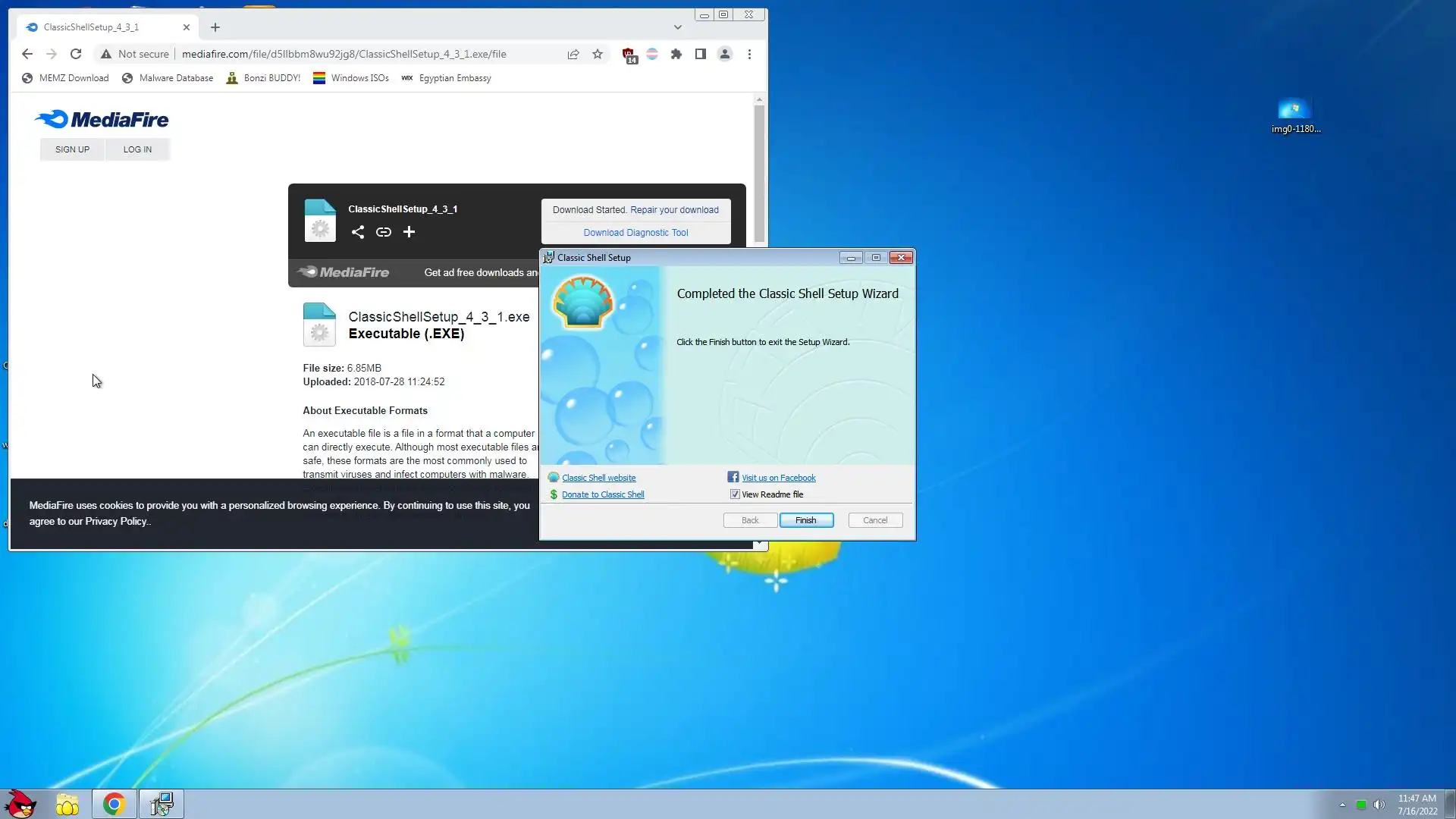Screen dimensions: 1456x819
Task: Click the Finish button in the setup wizard
Action: (x=805, y=520)
